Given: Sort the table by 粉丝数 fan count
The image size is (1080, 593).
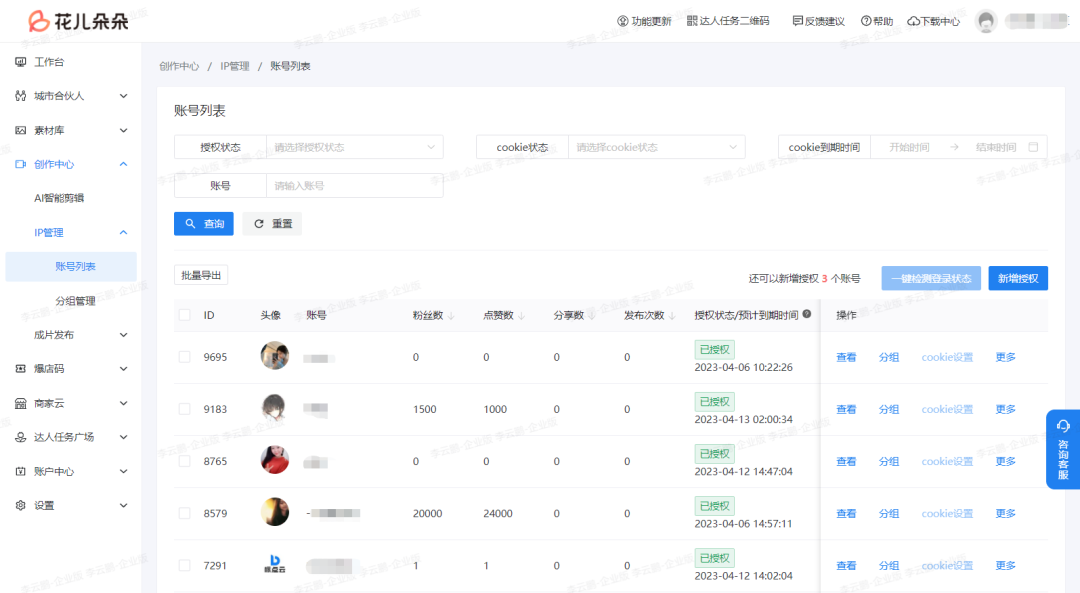Looking at the screenshot, I should (x=435, y=314).
